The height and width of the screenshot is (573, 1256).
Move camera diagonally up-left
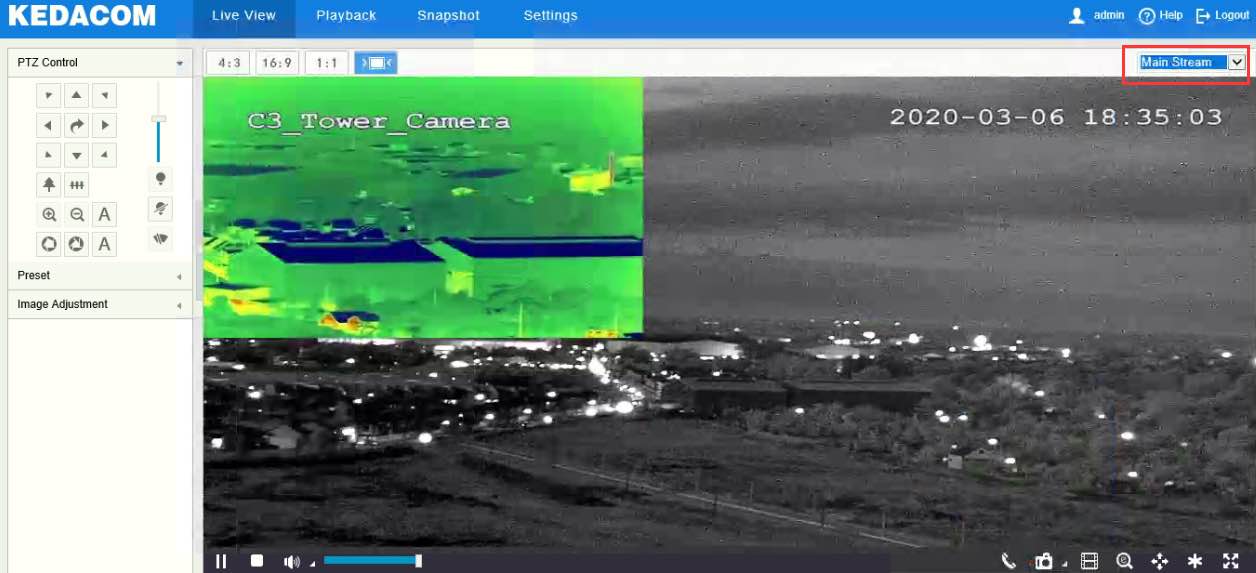point(48,96)
